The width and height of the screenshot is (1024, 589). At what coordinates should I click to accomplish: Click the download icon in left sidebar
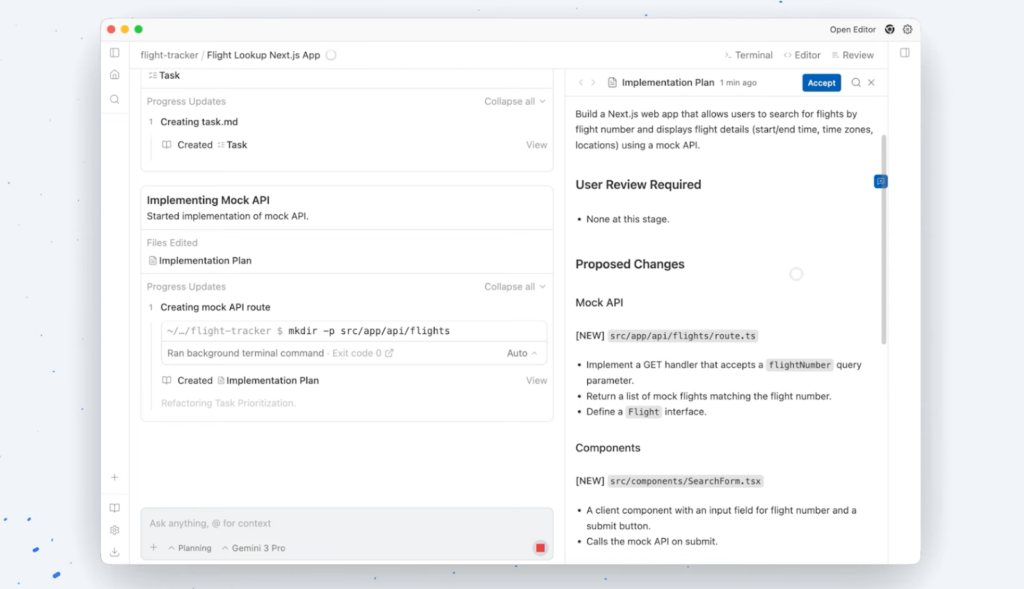coord(115,552)
